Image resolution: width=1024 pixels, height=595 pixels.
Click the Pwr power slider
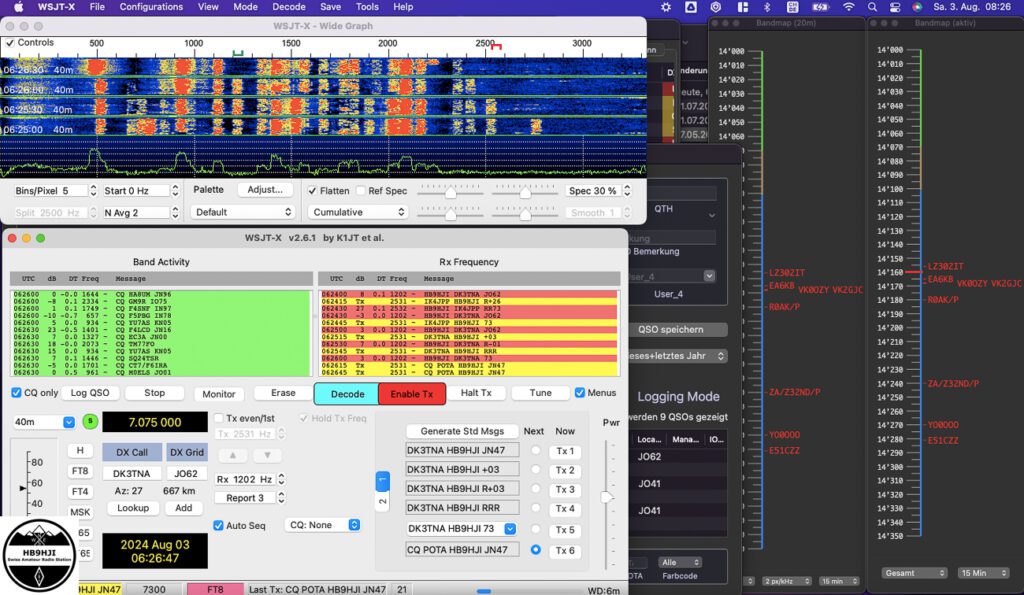pos(607,498)
